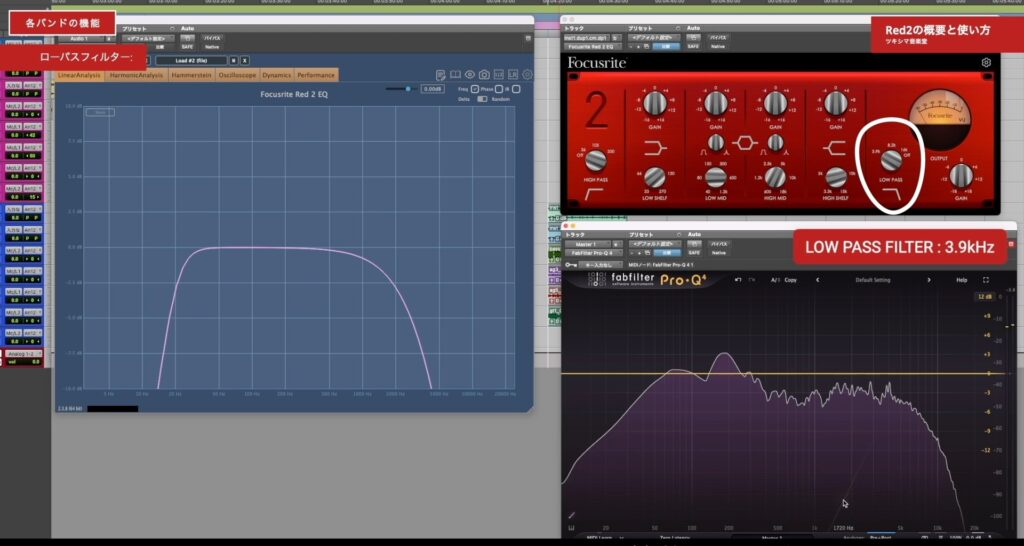Adjust the LOW MID frequency knob
The image size is (1024, 546).
716,177
